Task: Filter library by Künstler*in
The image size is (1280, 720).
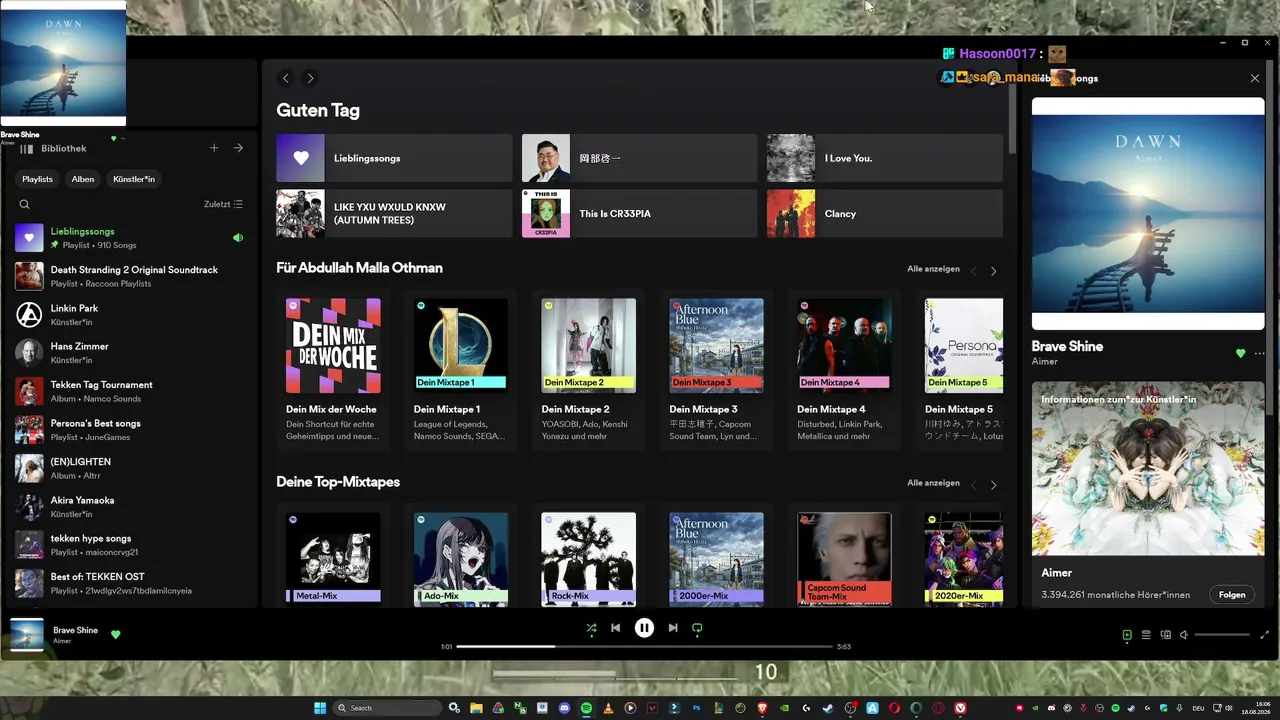Action: point(134,179)
